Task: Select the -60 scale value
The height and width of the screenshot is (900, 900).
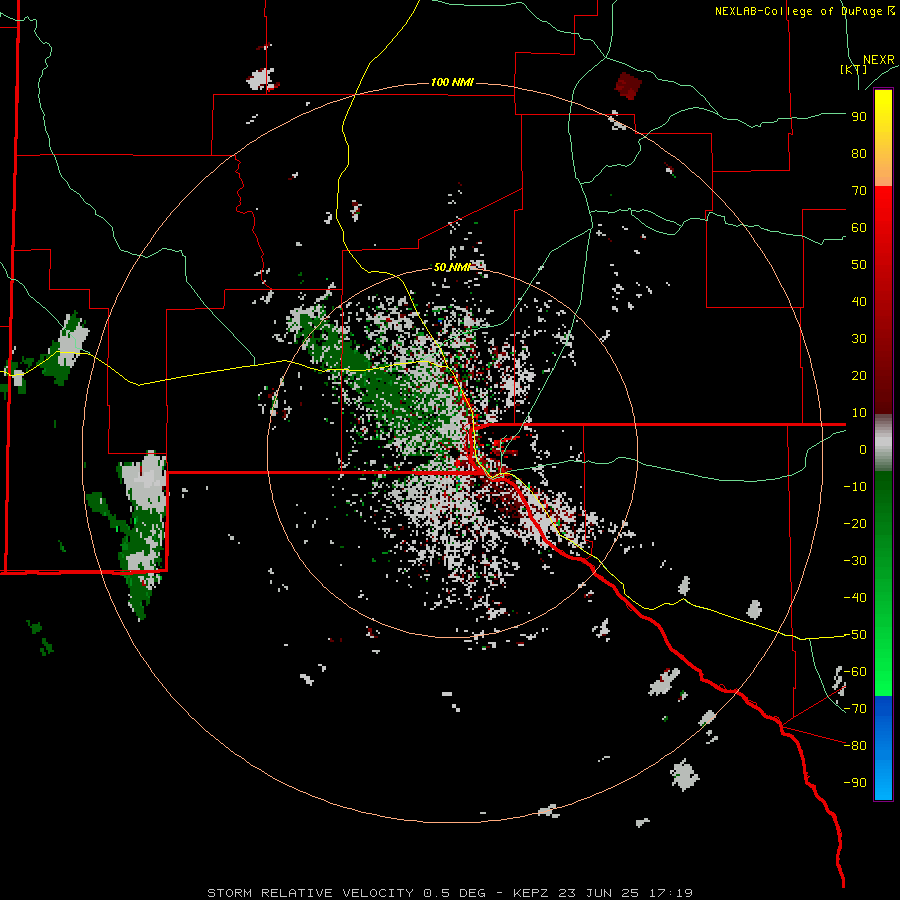Action: [x=855, y=672]
